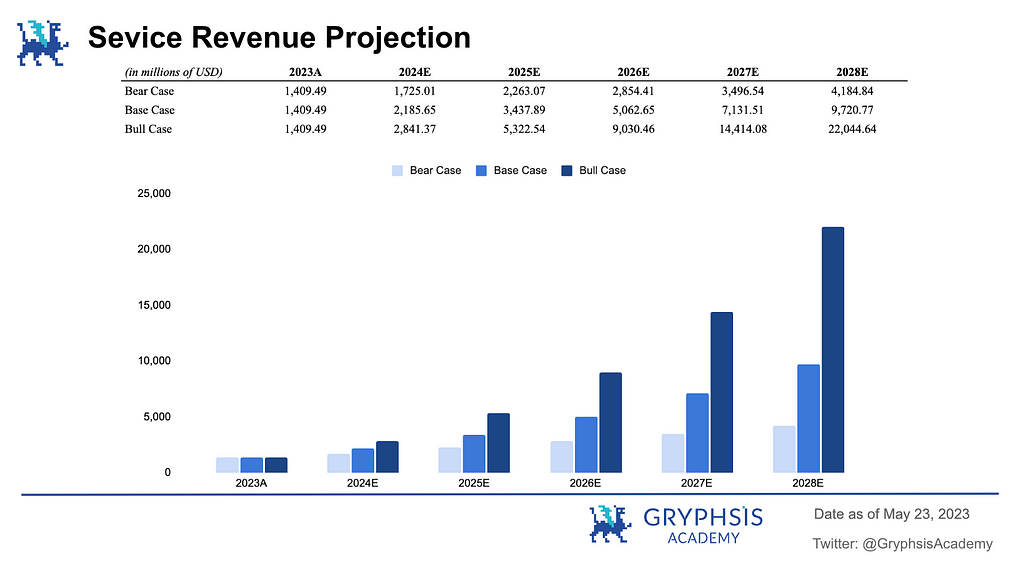Click the griffin logo beside the slide title
The width and height of the screenshot is (1024, 567).
click(x=43, y=42)
